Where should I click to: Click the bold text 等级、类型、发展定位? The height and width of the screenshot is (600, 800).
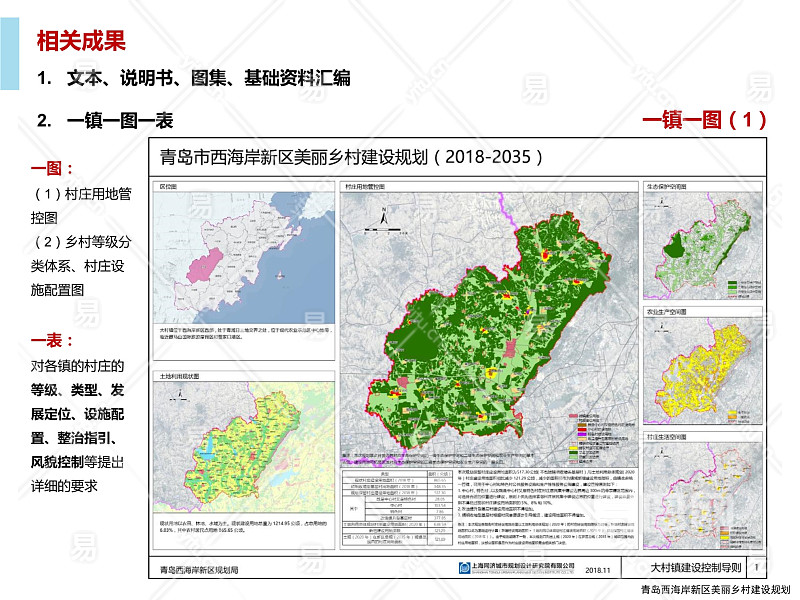tap(77, 402)
